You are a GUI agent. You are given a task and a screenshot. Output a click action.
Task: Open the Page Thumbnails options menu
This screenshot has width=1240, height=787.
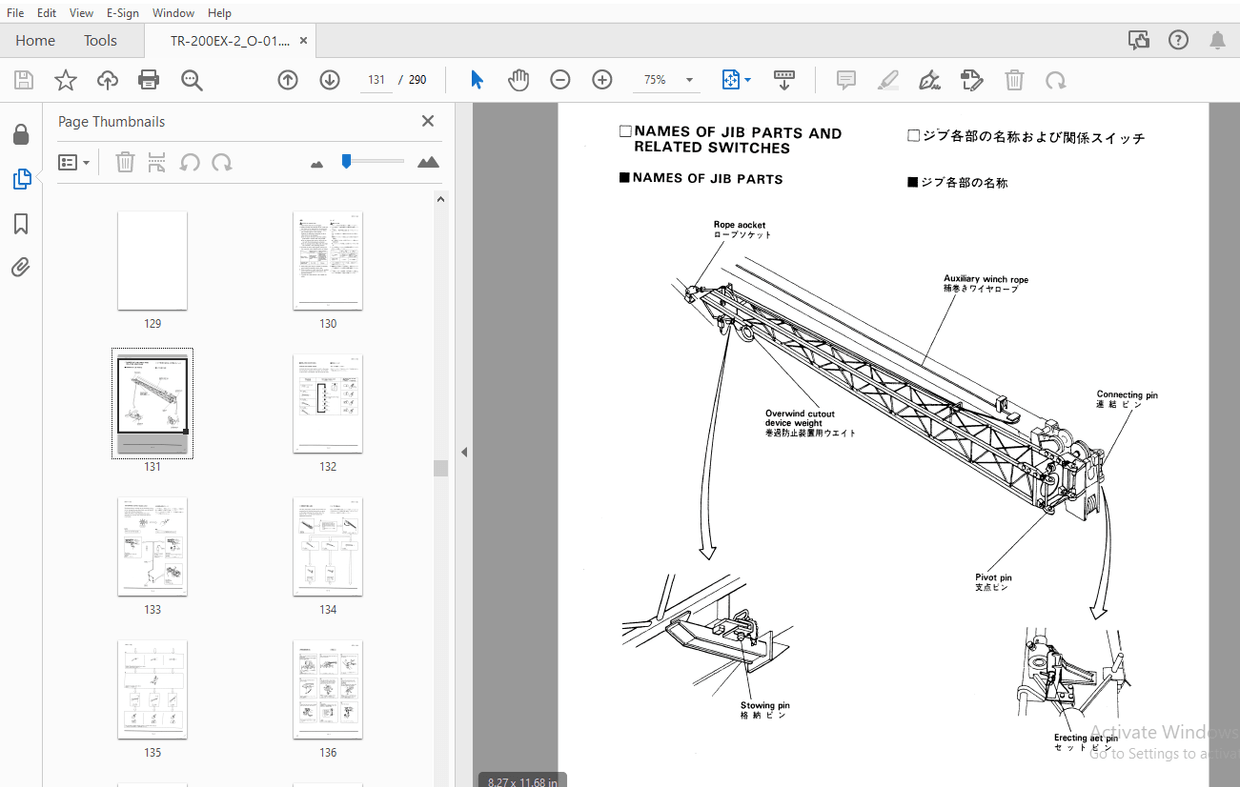point(74,161)
